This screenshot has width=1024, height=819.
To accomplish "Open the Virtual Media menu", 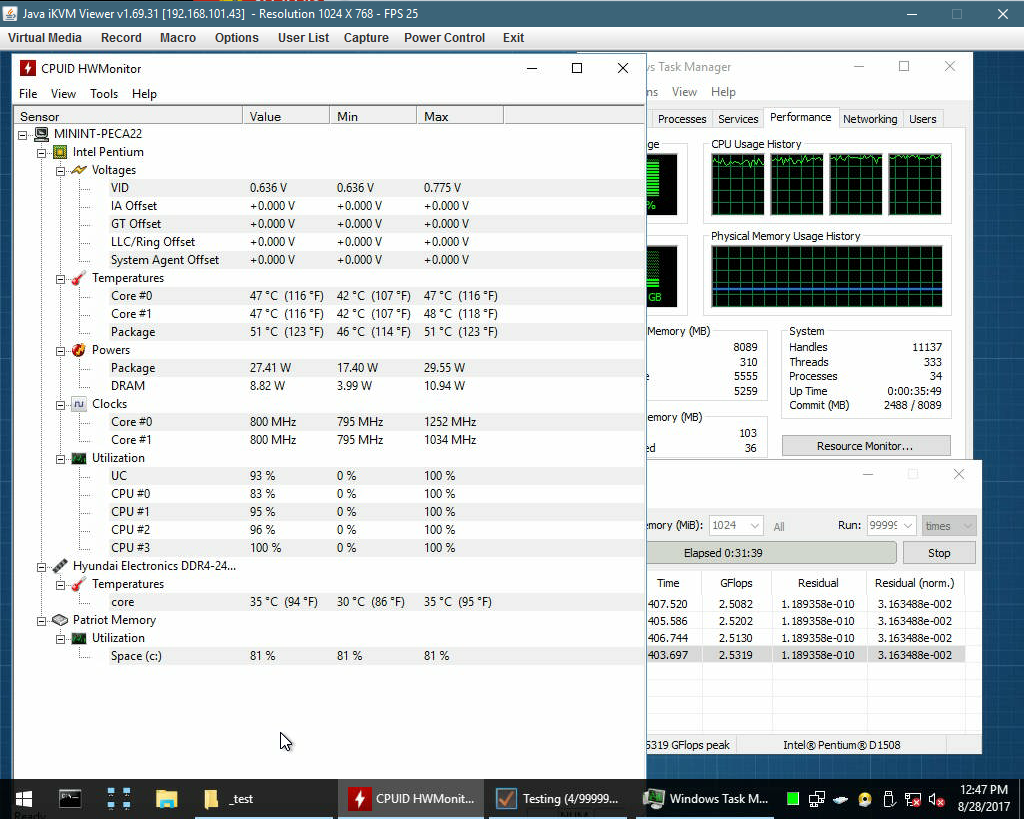I will click(45, 38).
